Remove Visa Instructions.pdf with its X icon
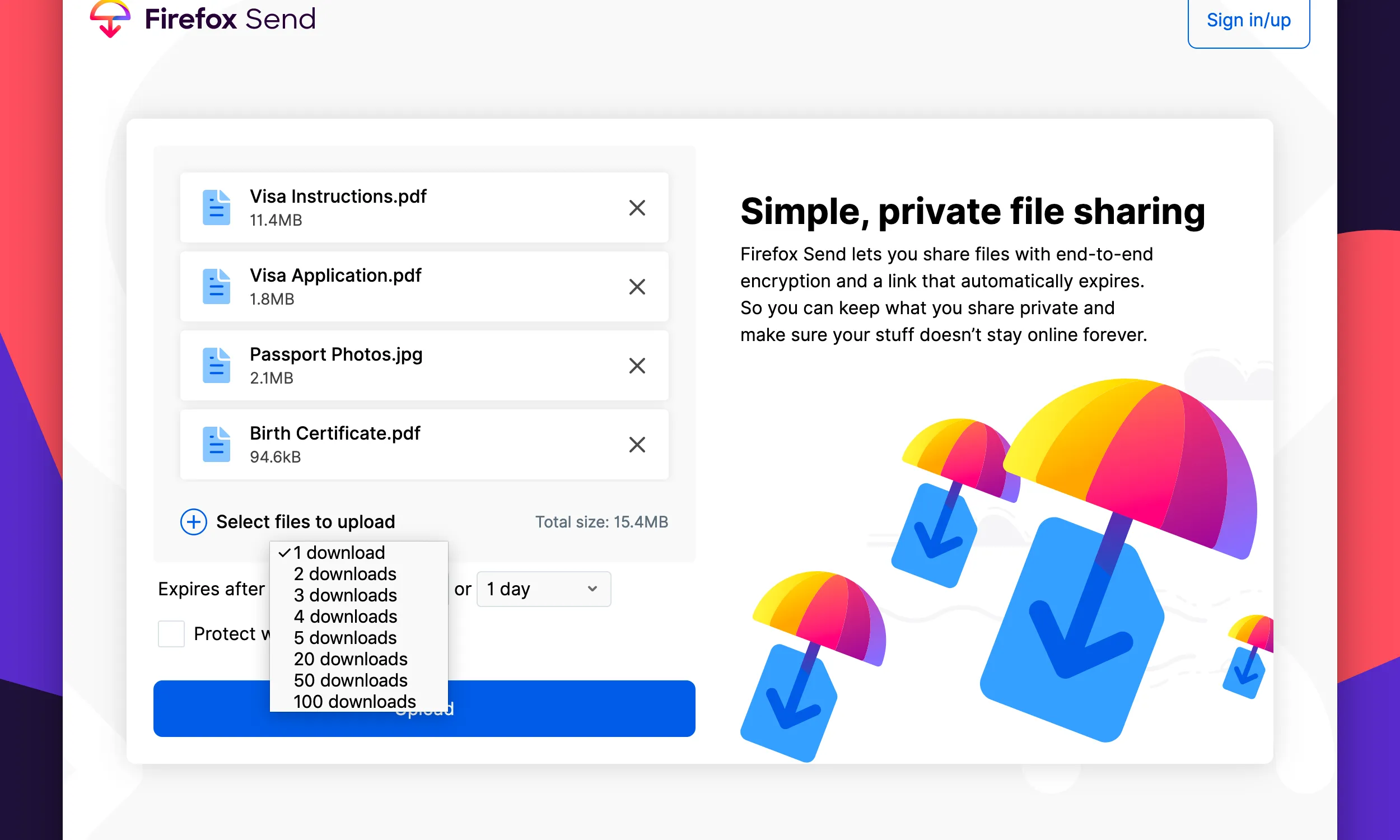 point(637,208)
